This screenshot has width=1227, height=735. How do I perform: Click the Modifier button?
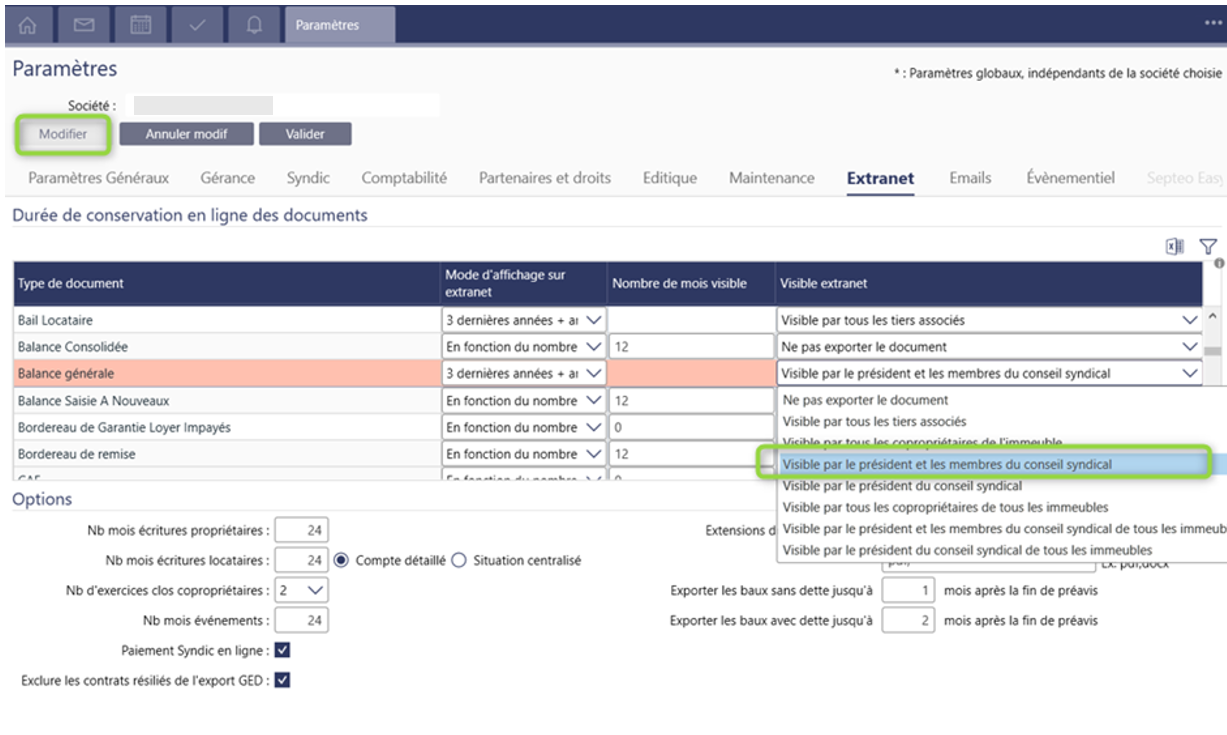tap(63, 134)
